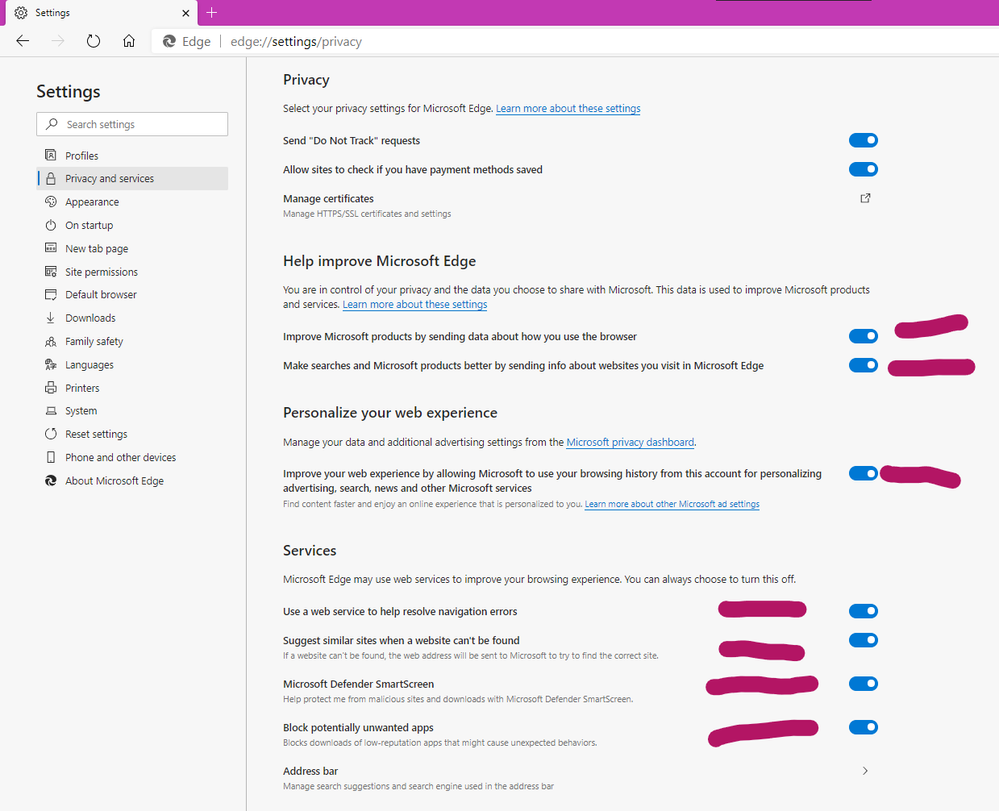Click the Languages icon
999x811 pixels.
[x=50, y=364]
